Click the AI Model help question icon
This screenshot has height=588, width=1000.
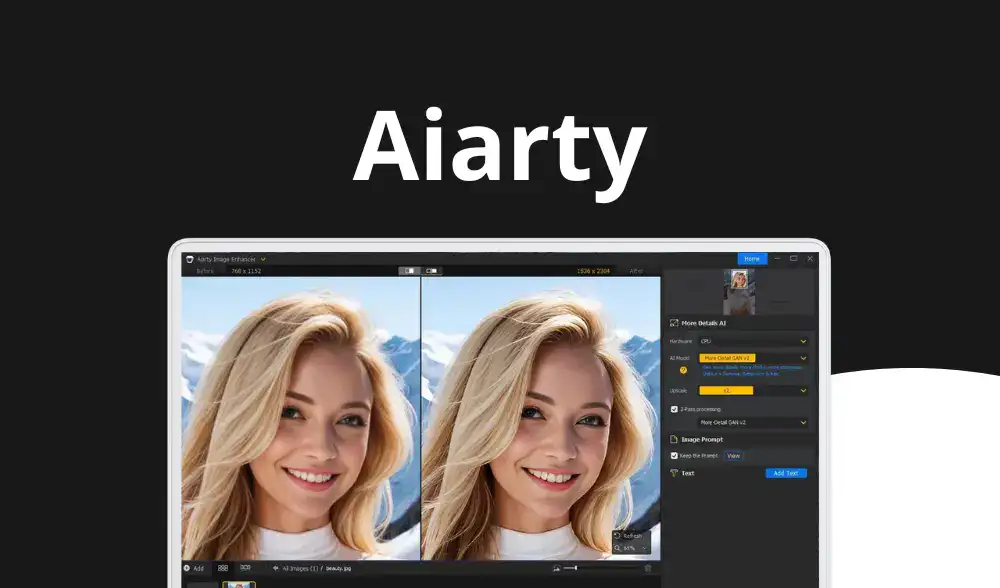pos(683,370)
